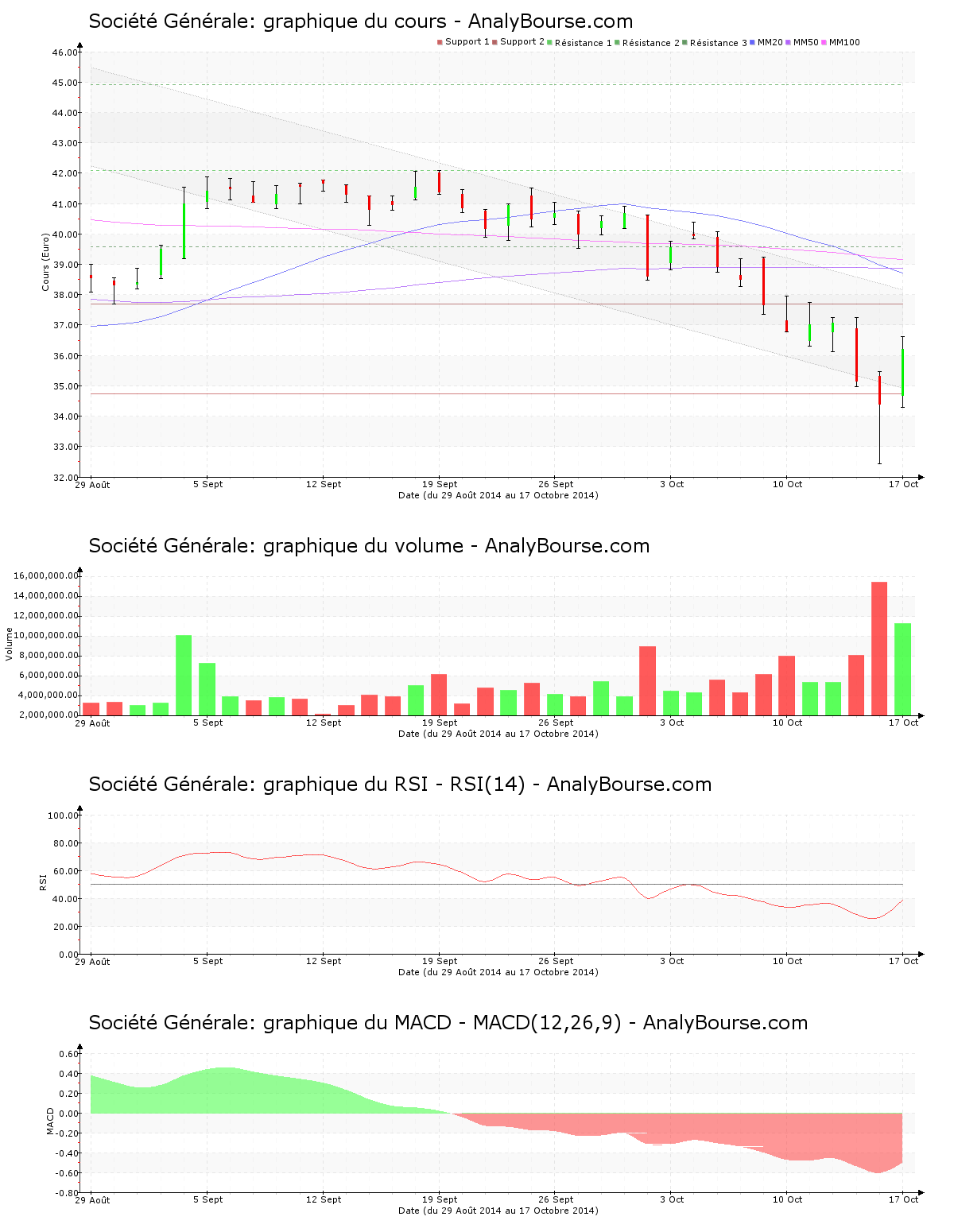Screen dimensions: 954x1232
Task: Click the date range caption under the price chart
Action: 498,495
